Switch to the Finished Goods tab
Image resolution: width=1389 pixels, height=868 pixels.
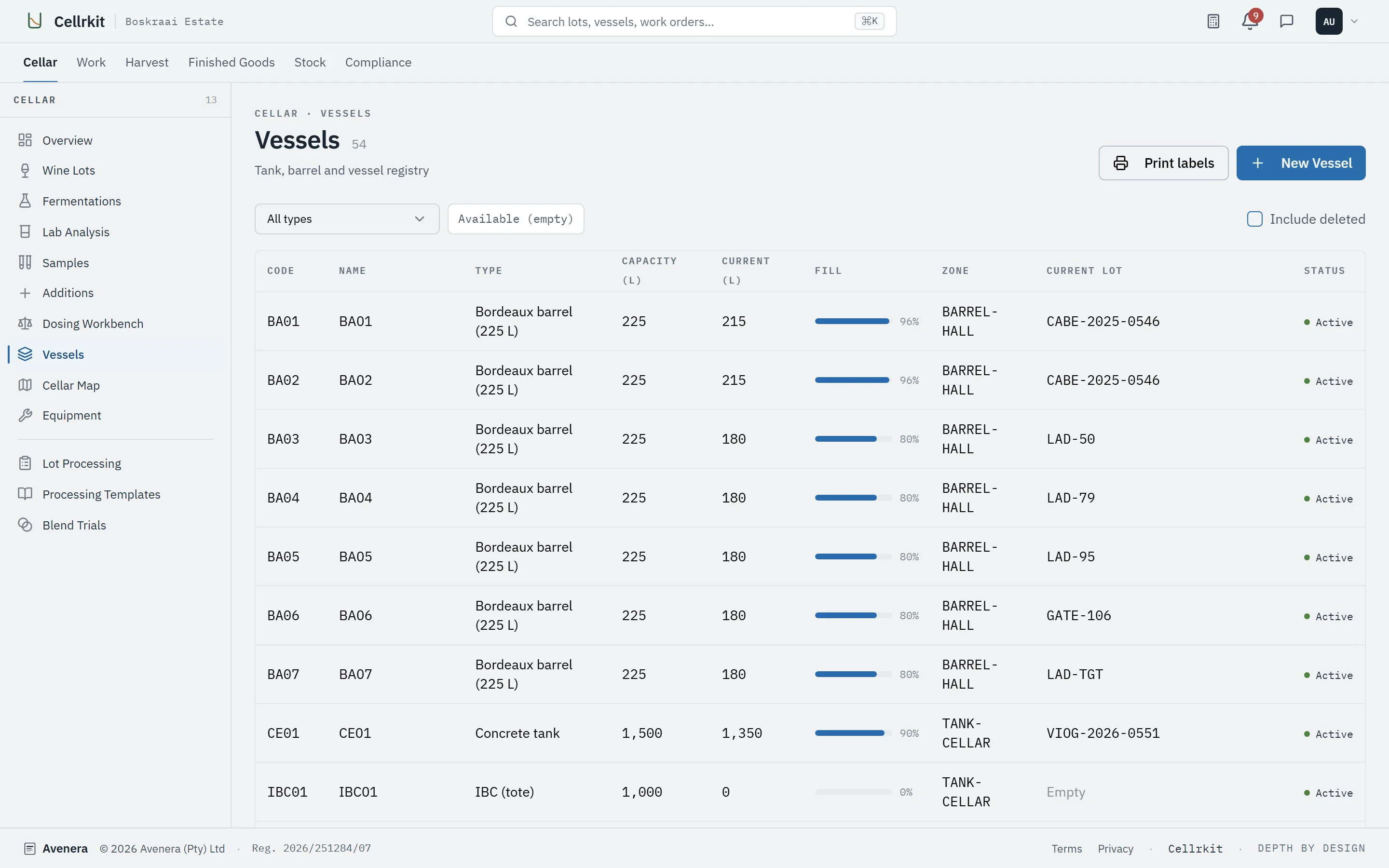tap(231, 62)
